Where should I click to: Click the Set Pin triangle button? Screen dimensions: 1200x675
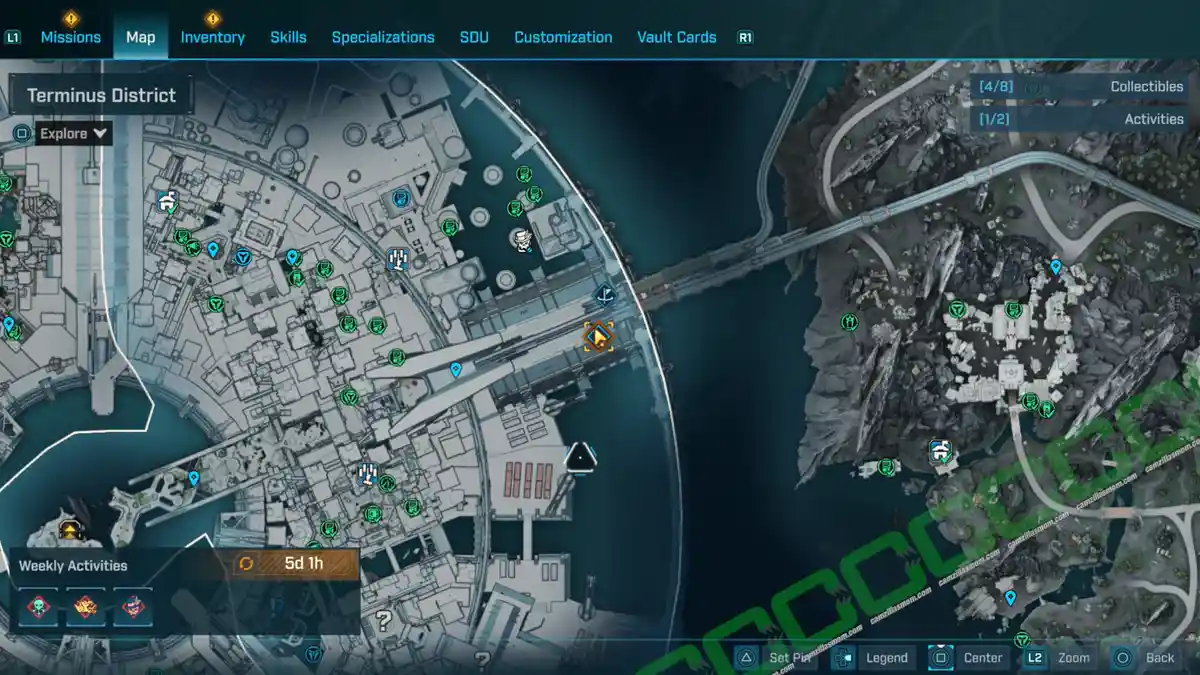coord(746,657)
